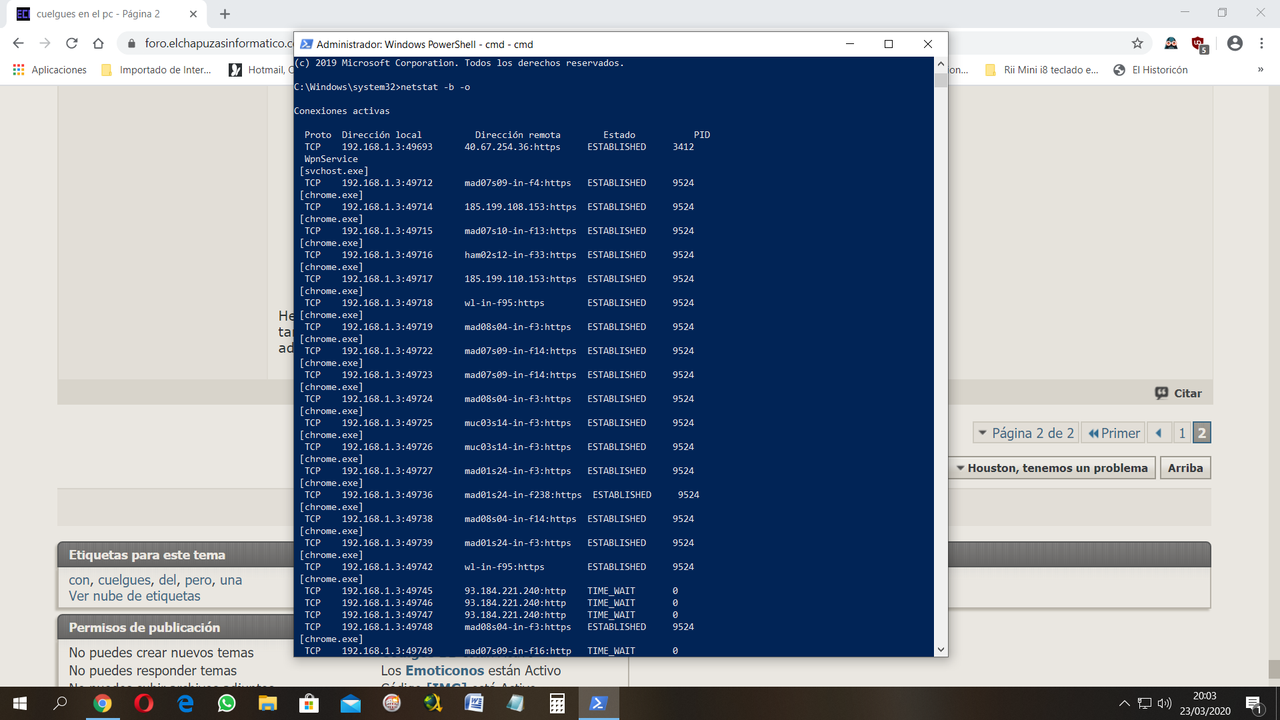The height and width of the screenshot is (720, 1280).
Task: Open WhatsApp from the taskbar
Action: (226, 703)
